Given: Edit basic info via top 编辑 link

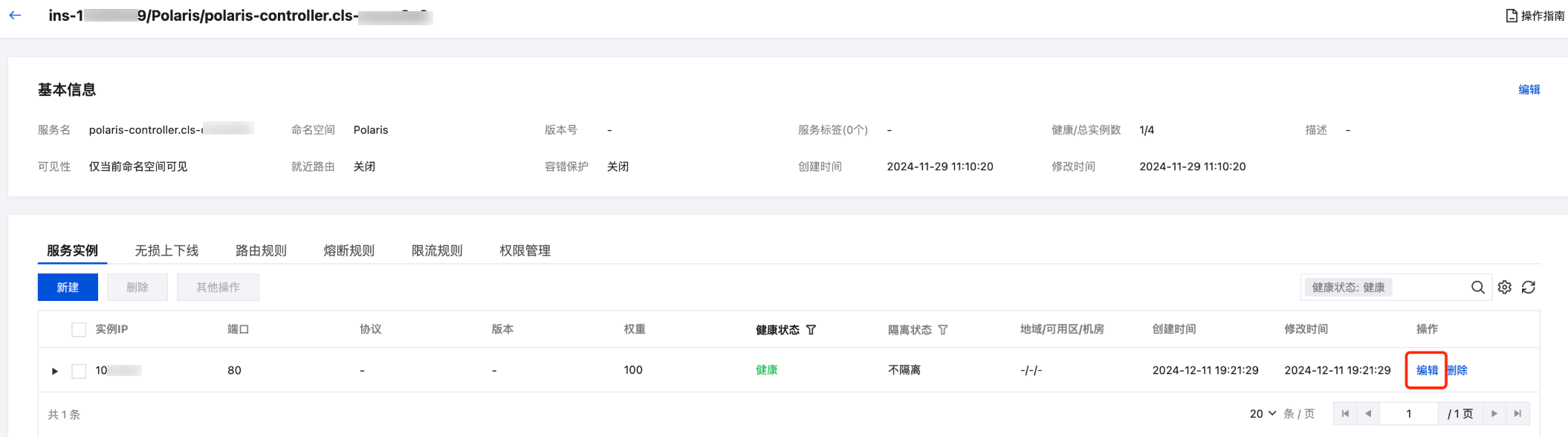Looking at the screenshot, I should point(1529,90).
